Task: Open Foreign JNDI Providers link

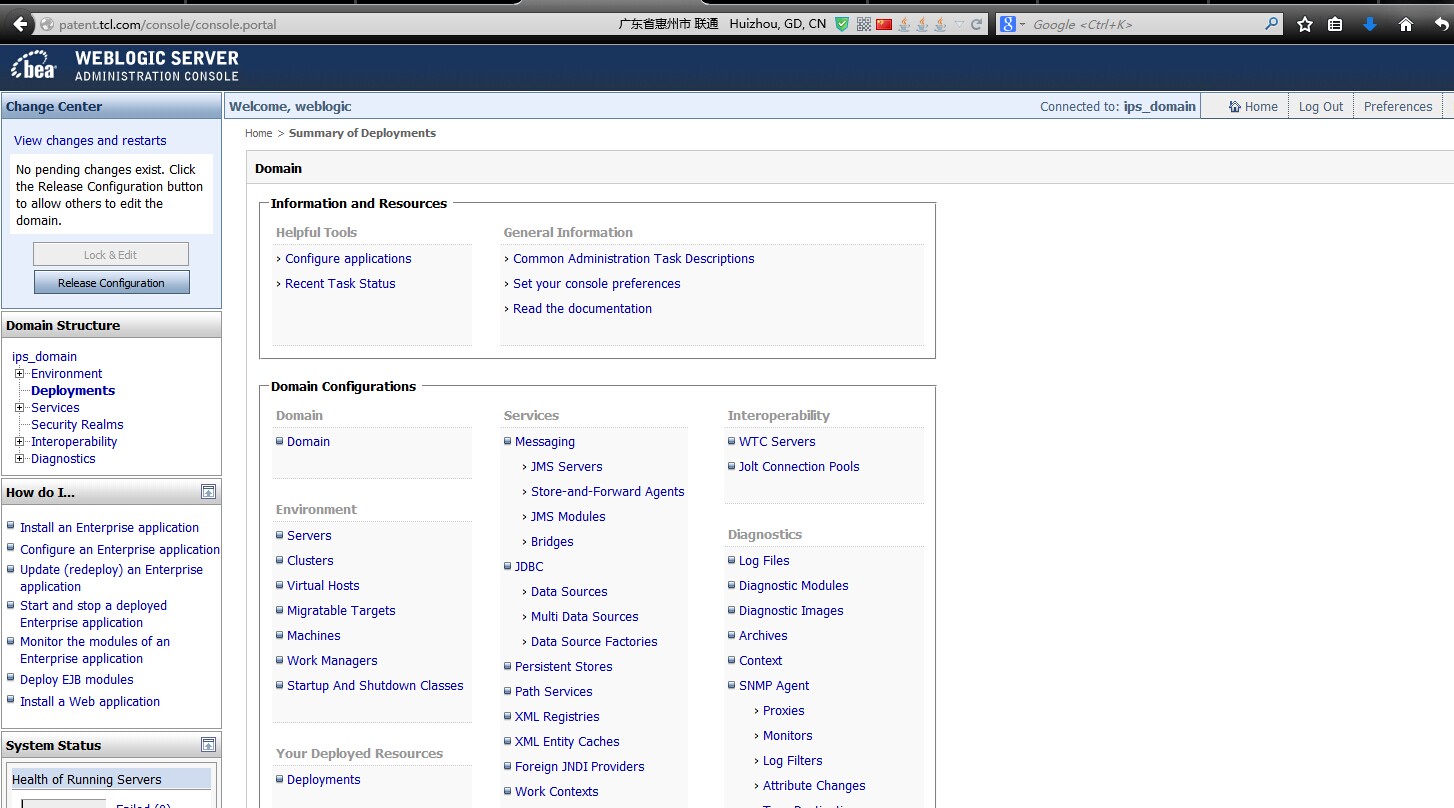Action: coord(580,767)
